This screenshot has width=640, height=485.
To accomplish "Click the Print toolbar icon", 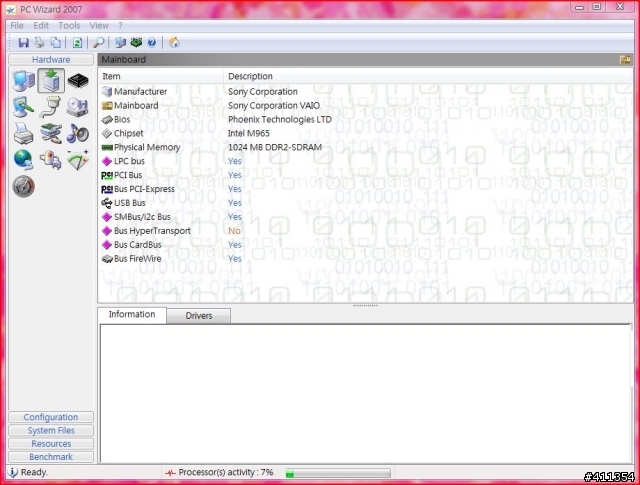I will (40, 42).
